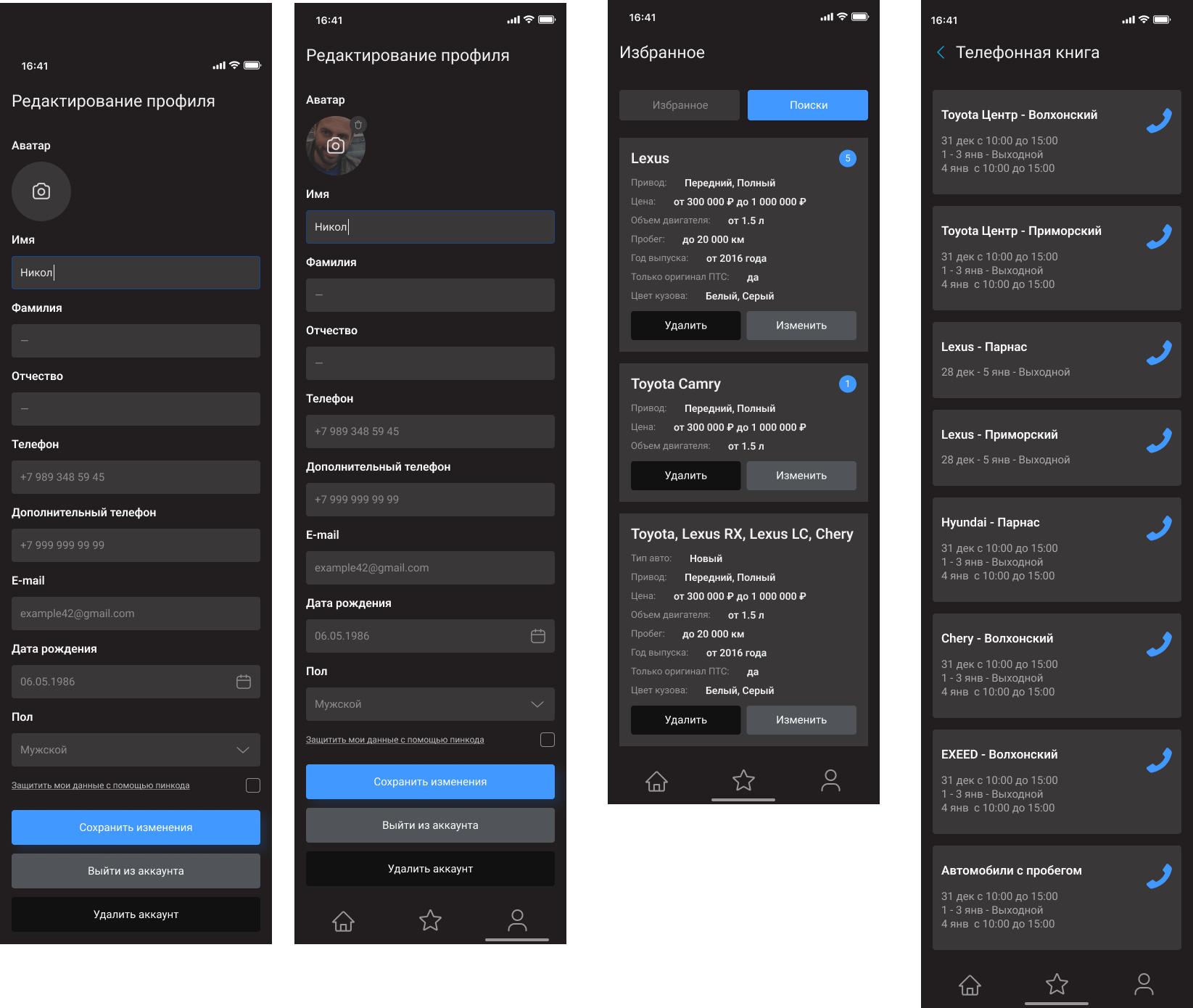This screenshot has width=1193, height=1008.
Task: Switch to the Поиски tab
Action: click(x=808, y=105)
